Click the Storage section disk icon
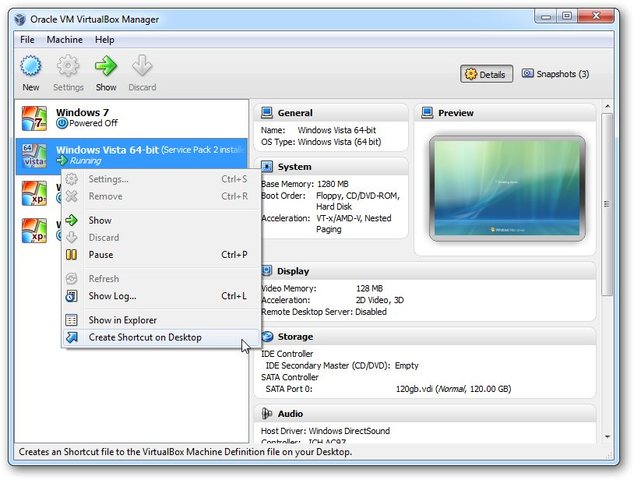Image resolution: width=634 pixels, height=480 pixels. tap(267, 336)
